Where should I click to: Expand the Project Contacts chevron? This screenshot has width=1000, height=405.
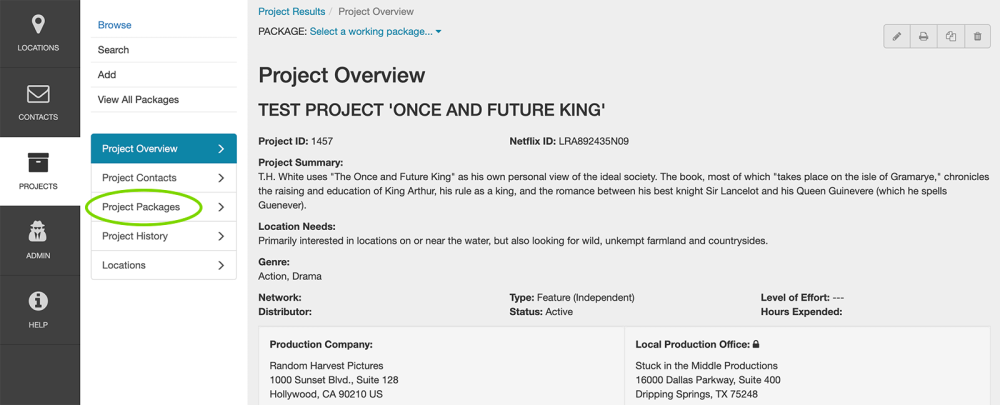221,178
